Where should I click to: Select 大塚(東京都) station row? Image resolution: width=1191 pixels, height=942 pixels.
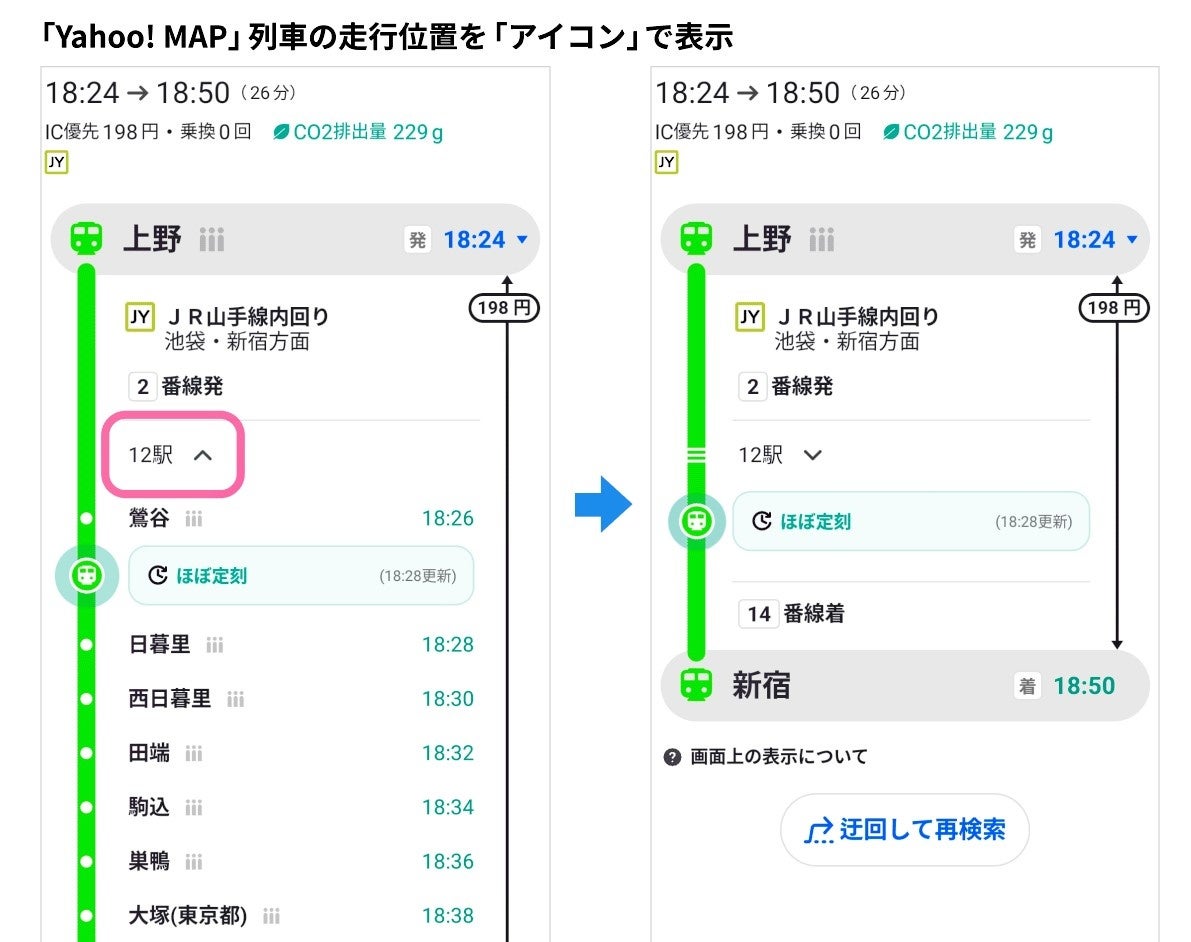[301, 915]
